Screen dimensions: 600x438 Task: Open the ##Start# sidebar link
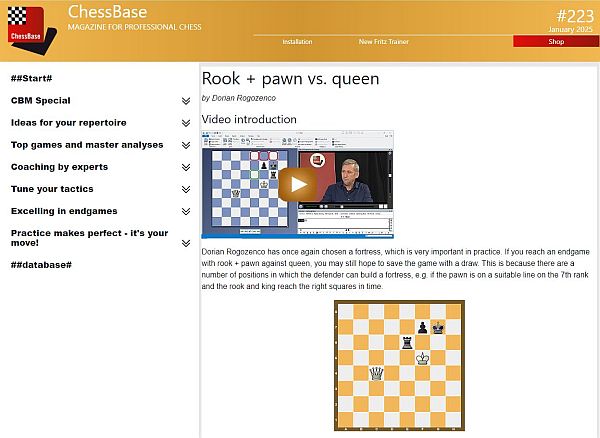coord(32,78)
